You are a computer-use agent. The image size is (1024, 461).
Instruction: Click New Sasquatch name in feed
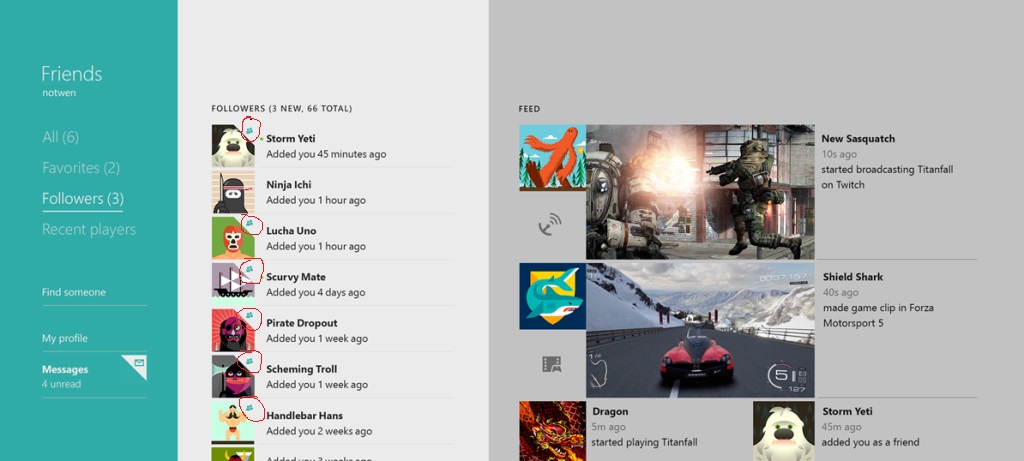coord(858,138)
